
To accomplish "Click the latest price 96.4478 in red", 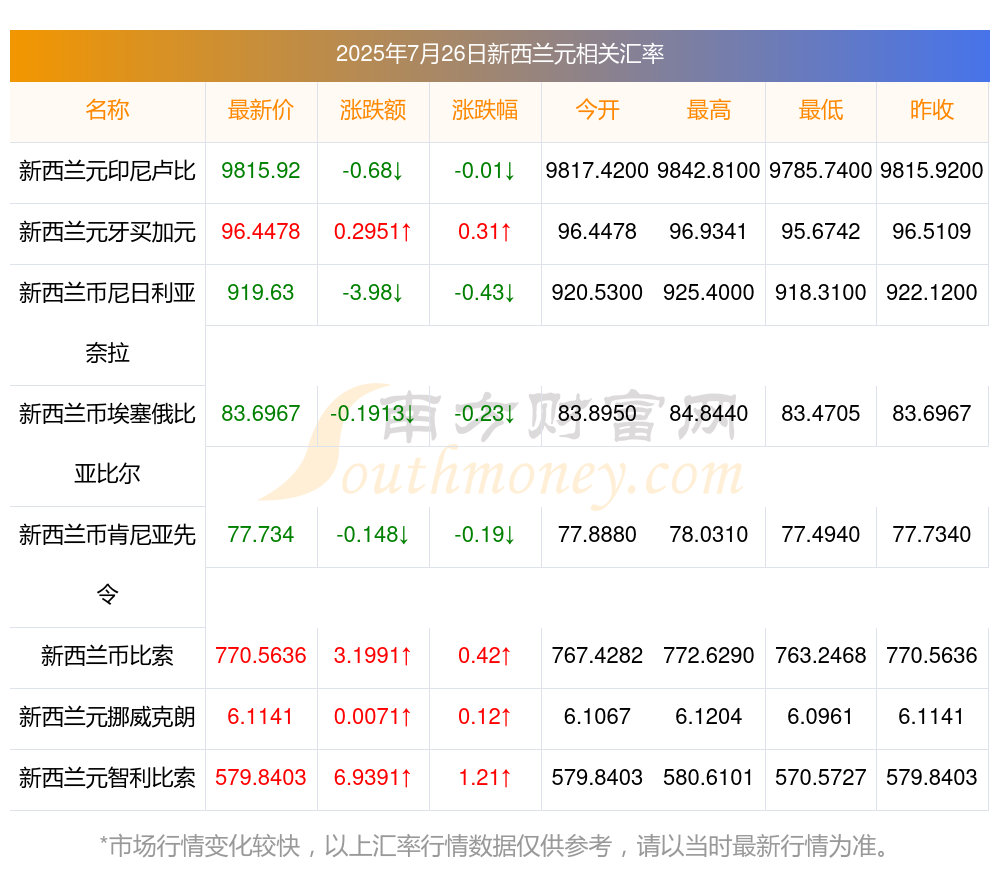I will coord(261,232).
